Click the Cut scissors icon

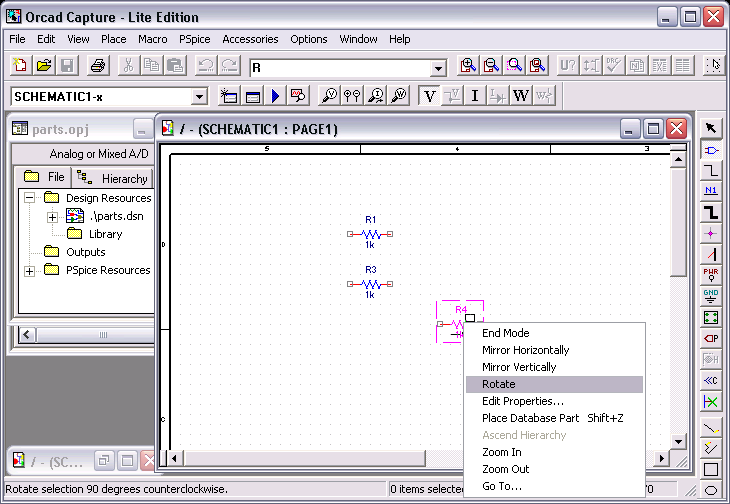tap(128, 66)
